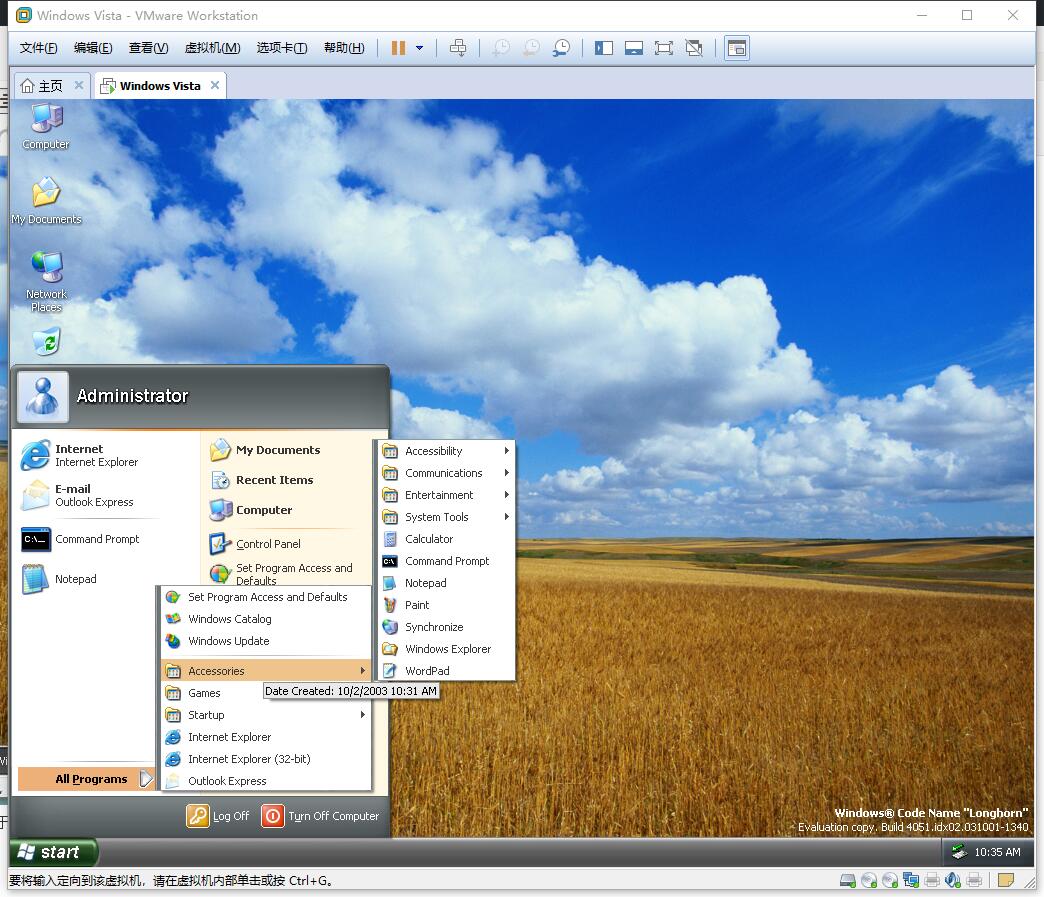The width and height of the screenshot is (1044, 897).
Task: Click the start button
Action: [x=53, y=852]
